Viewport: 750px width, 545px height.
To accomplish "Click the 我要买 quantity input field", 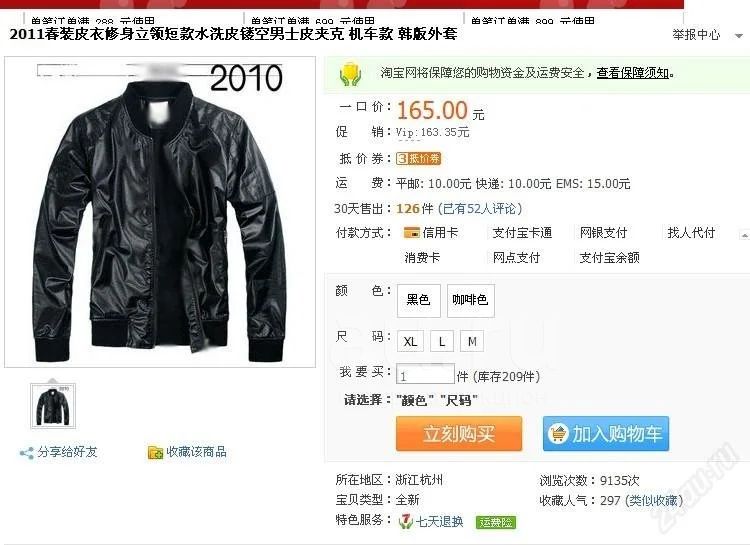I will click(x=425, y=374).
